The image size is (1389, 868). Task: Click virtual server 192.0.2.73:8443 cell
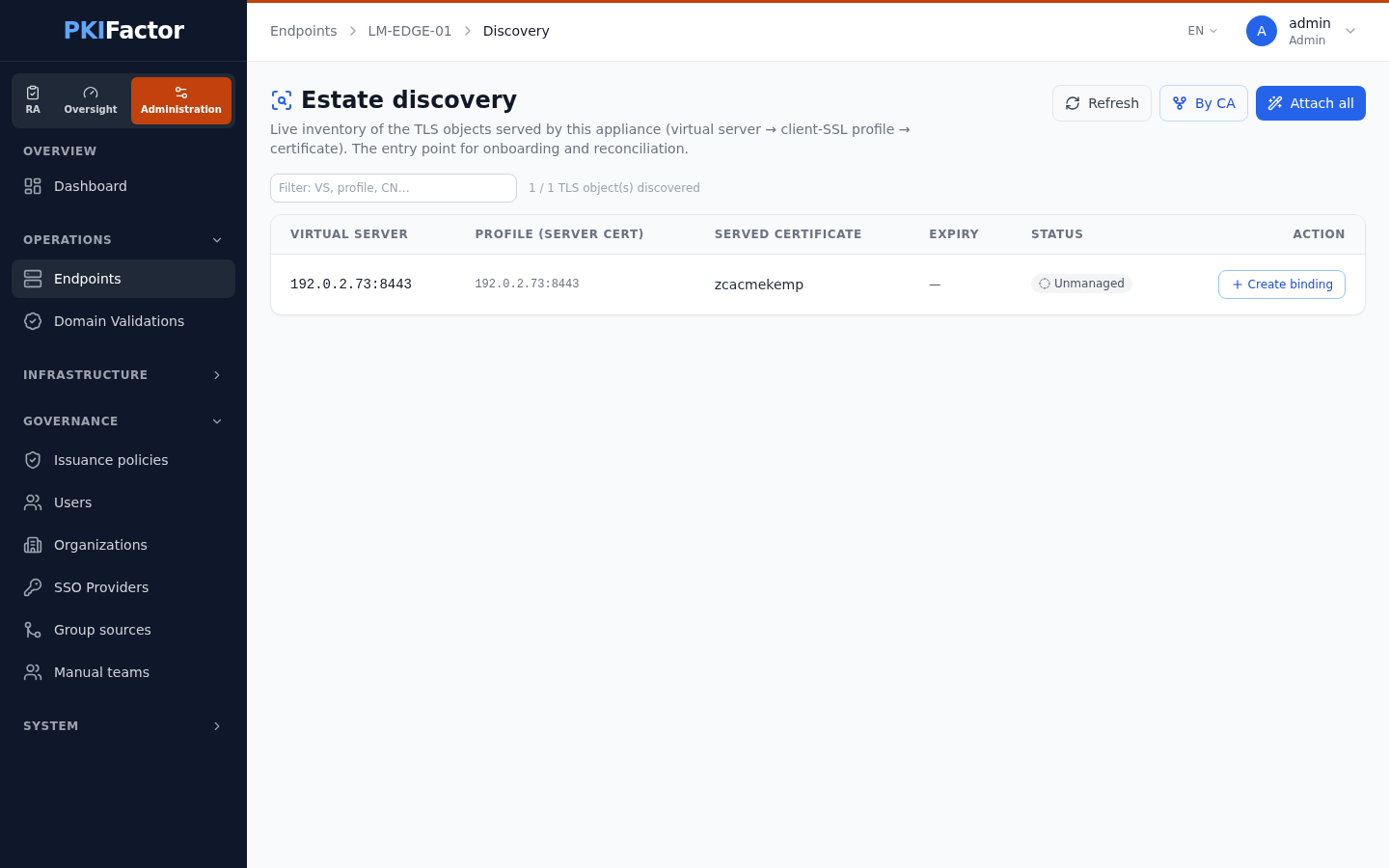click(x=351, y=285)
